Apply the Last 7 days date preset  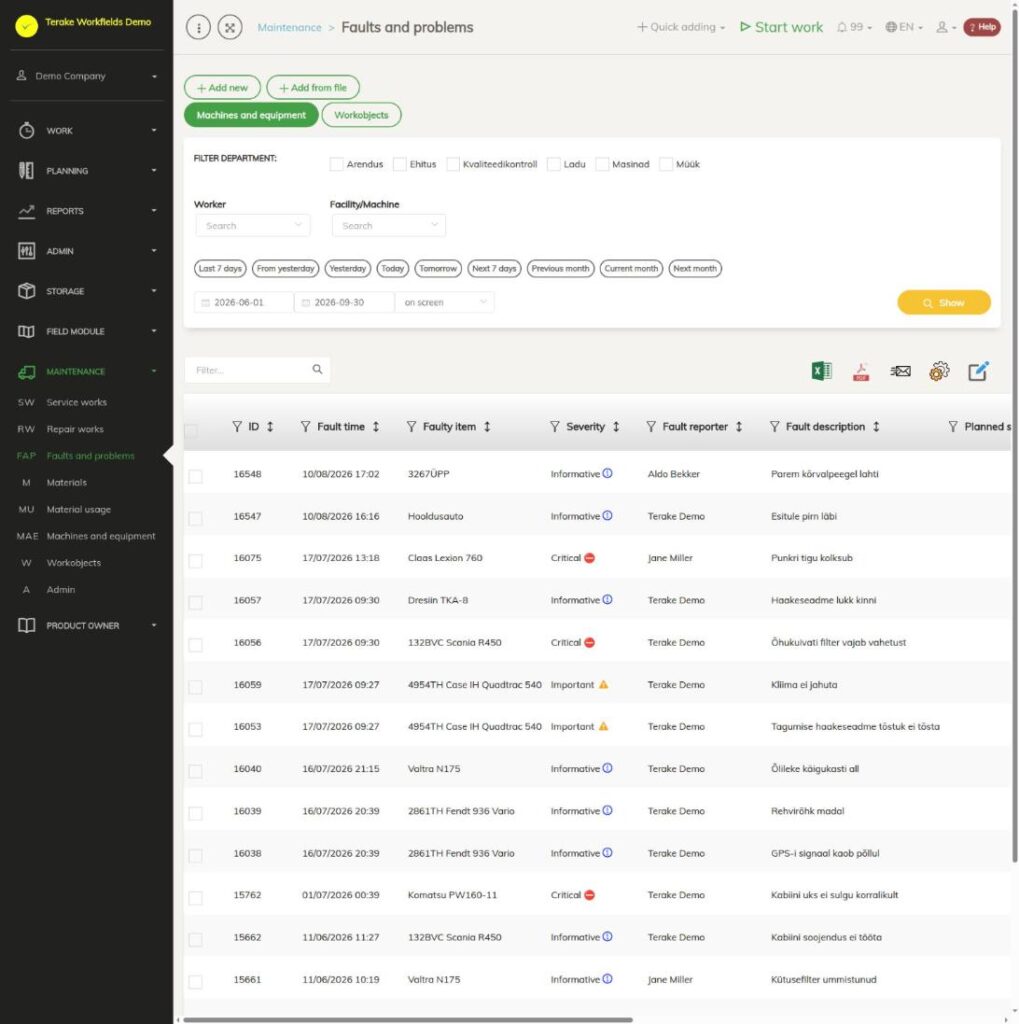220,268
